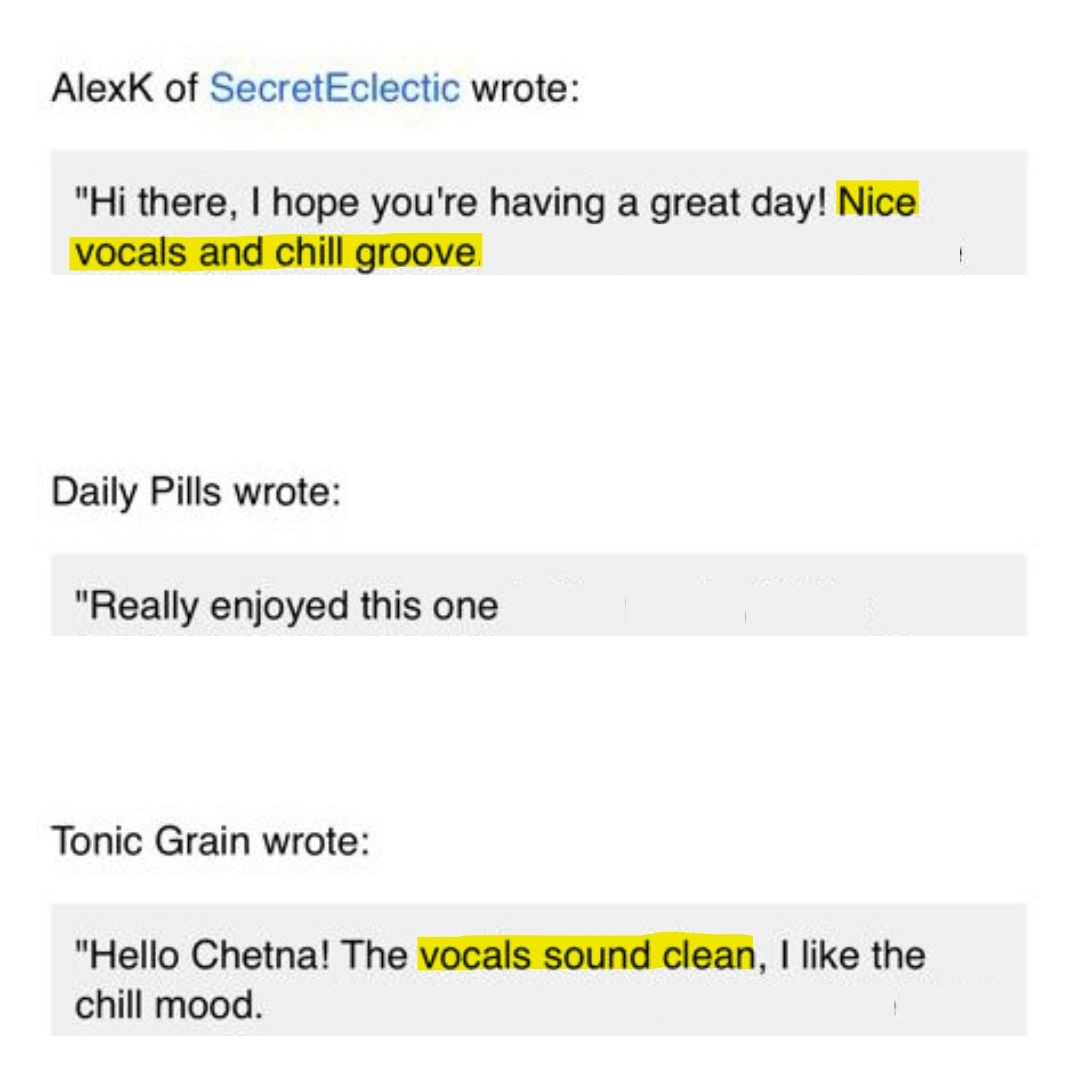Screen dimensions: 1080x1080
Task: Click the AlexK author name
Action: (103, 88)
